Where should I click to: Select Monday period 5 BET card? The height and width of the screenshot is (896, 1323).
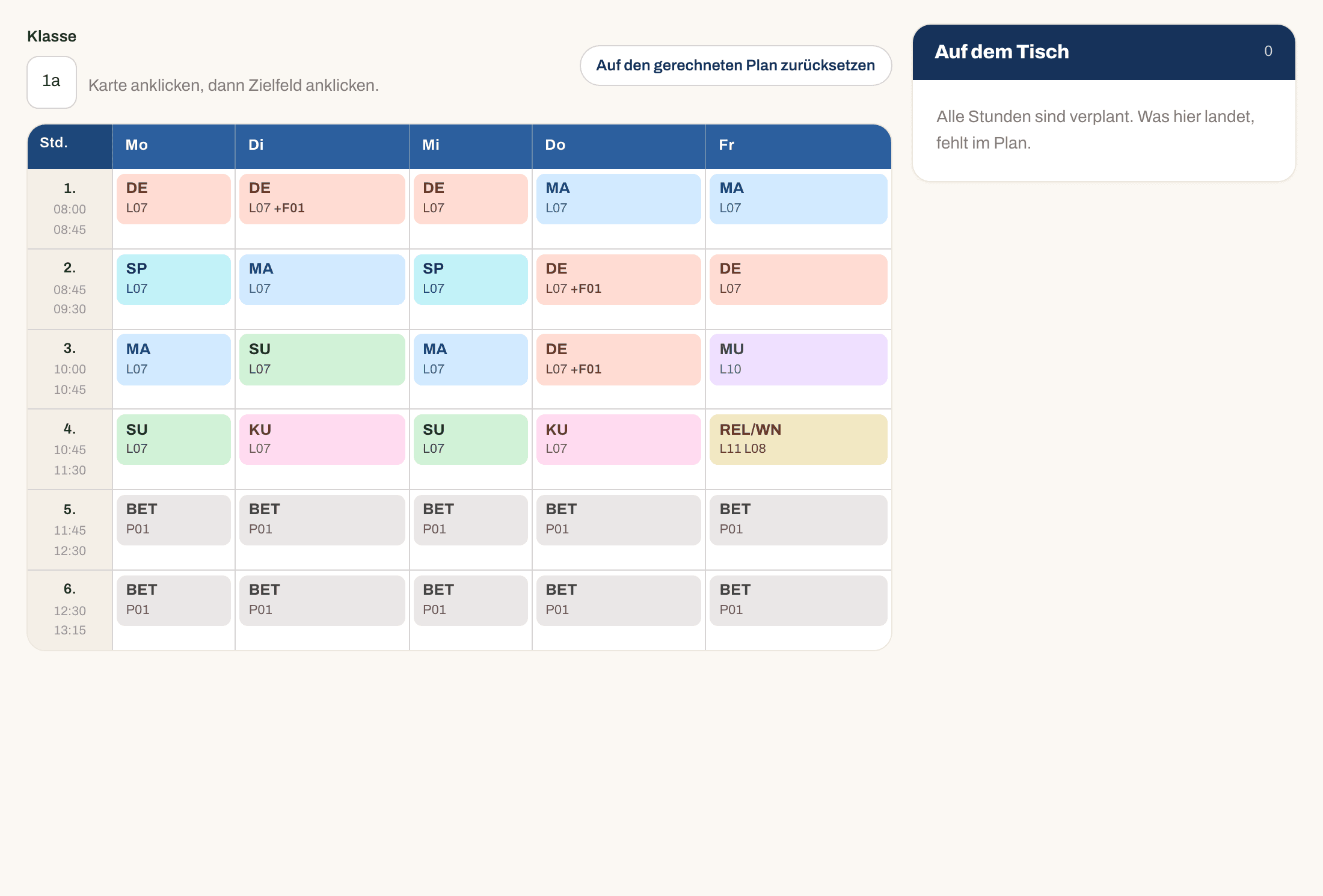[174, 520]
